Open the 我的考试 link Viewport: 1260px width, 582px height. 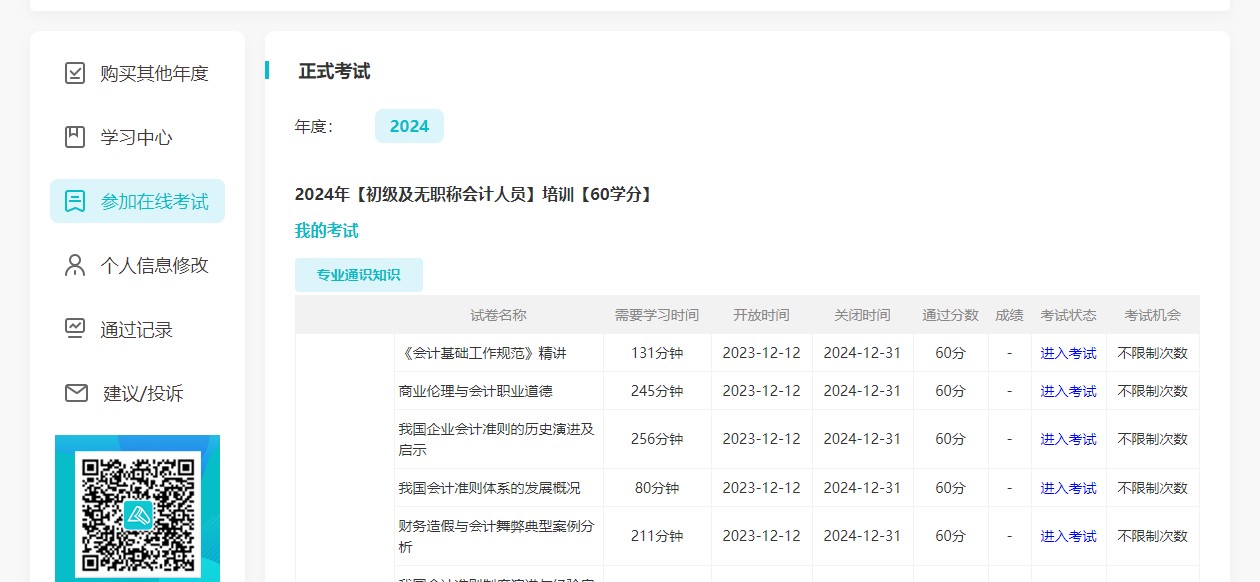click(326, 231)
